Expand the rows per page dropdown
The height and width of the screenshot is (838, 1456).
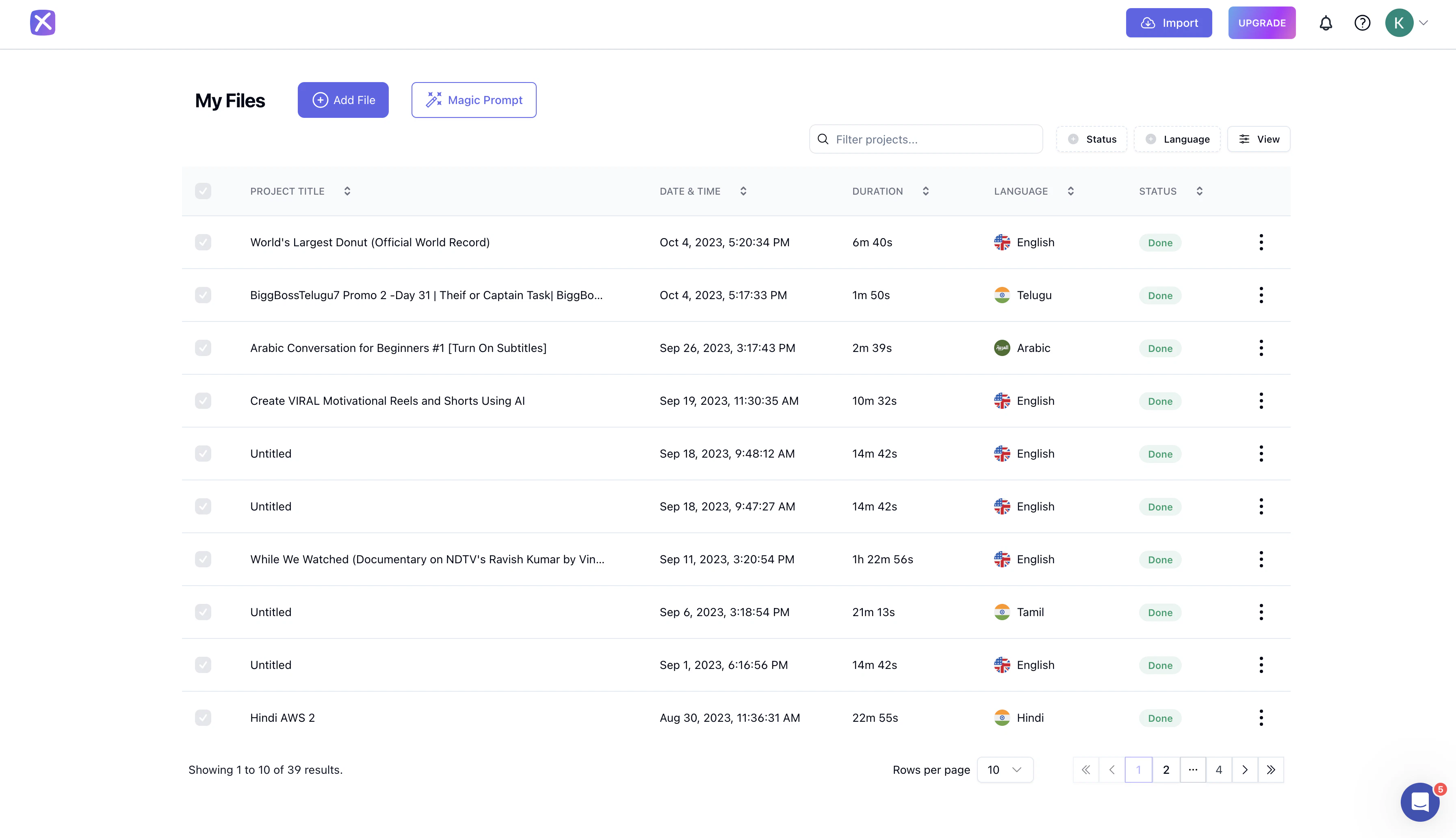[x=1004, y=769]
